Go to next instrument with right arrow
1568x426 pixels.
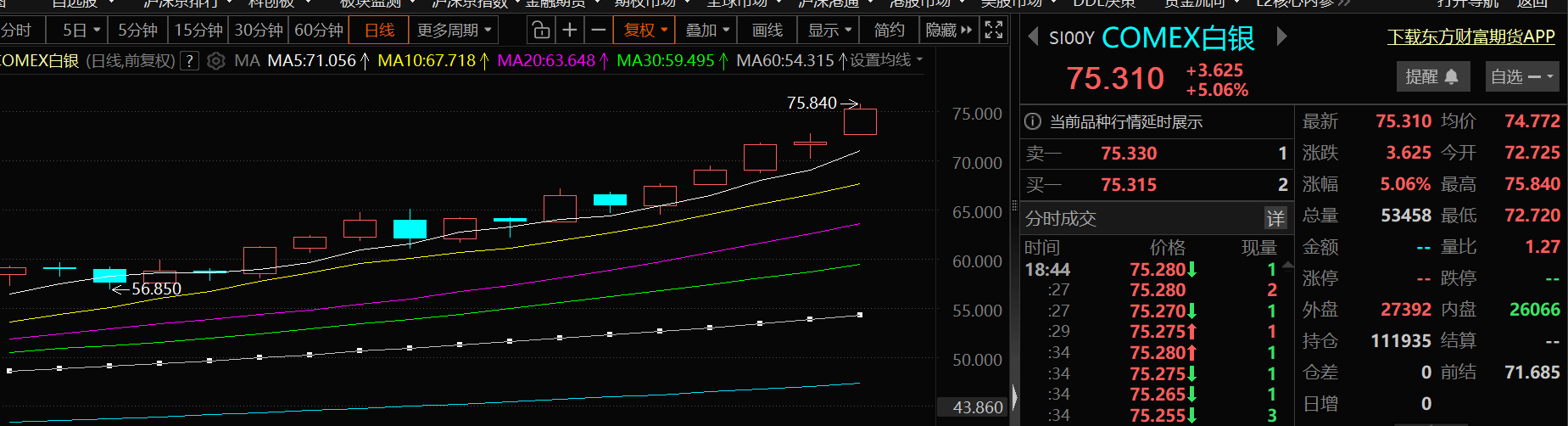coord(1281,36)
